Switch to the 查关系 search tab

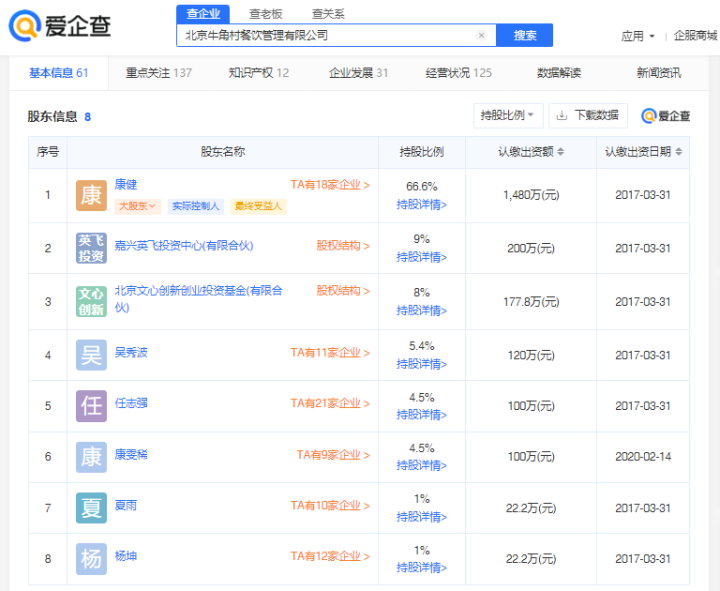[x=328, y=14]
